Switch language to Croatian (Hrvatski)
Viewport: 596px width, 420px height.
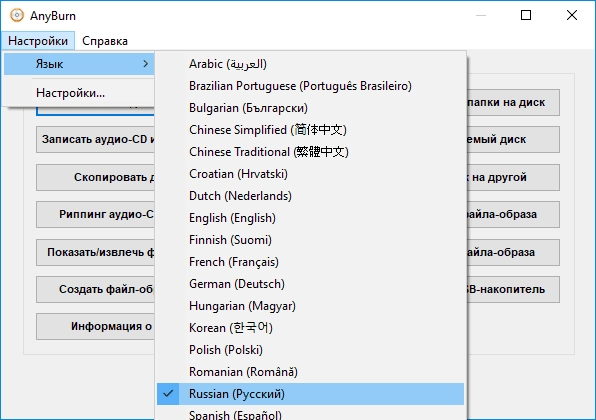310,174
